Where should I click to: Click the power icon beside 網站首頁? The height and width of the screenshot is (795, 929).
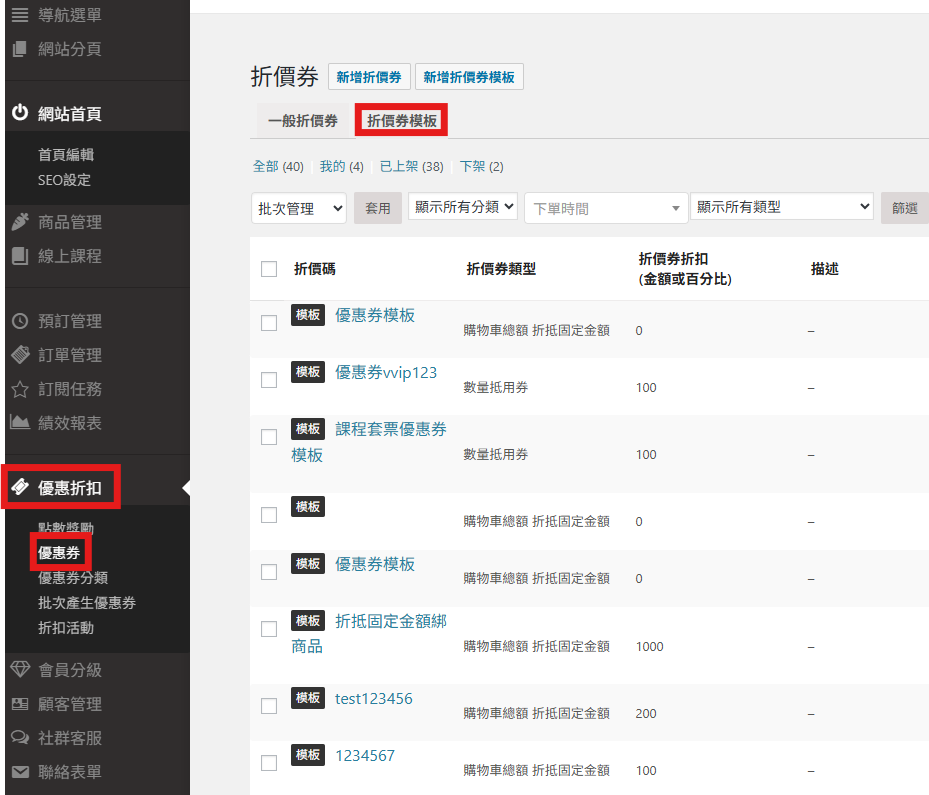[x=20, y=114]
